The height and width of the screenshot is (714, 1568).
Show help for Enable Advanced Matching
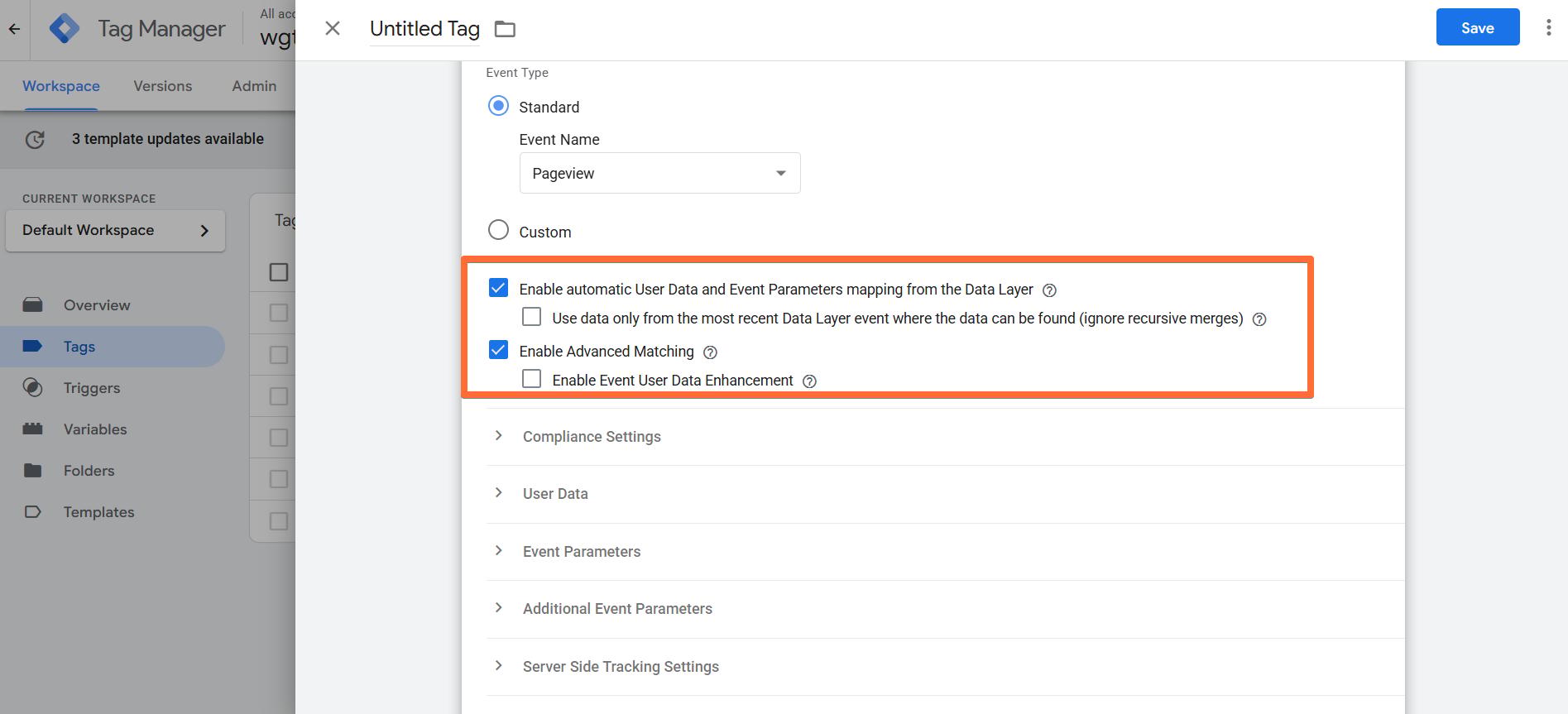coord(710,352)
